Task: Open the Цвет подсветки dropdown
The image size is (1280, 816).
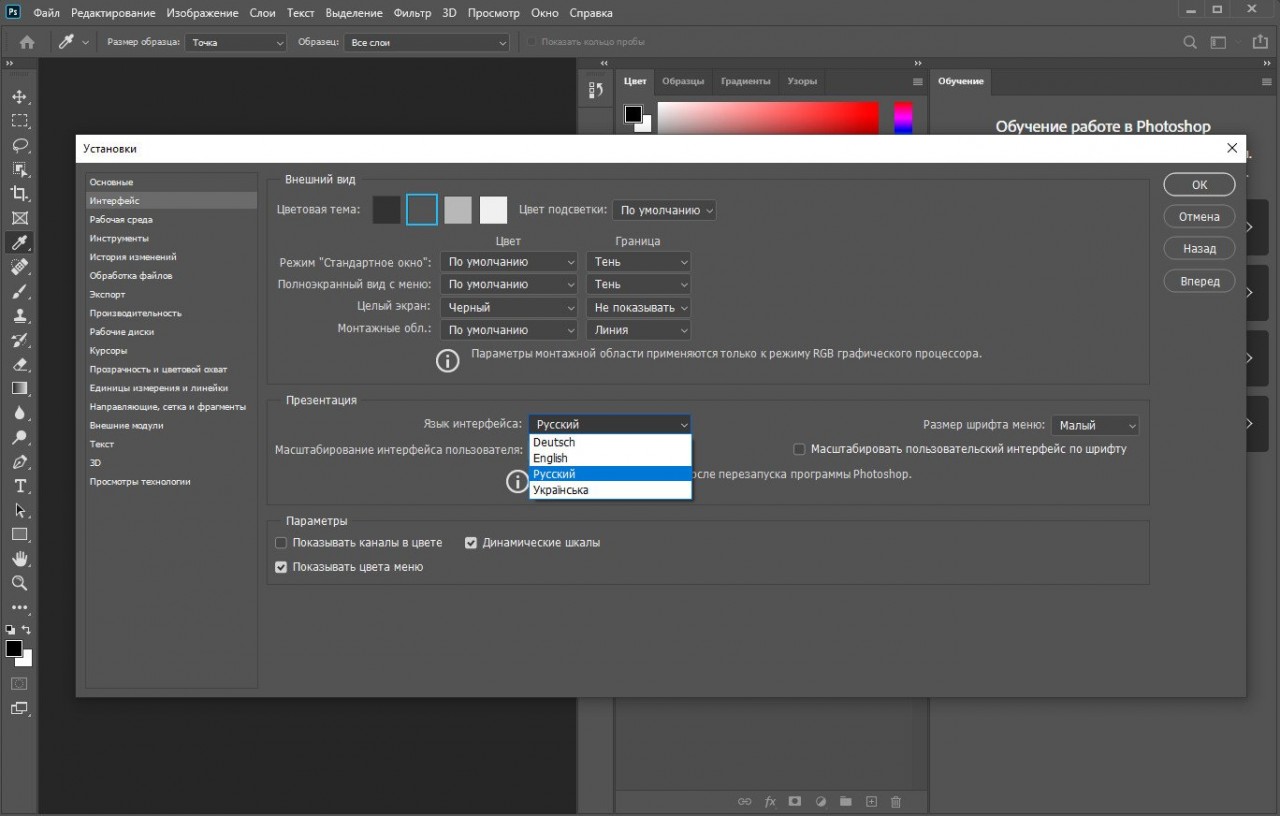Action: pyautogui.click(x=664, y=210)
